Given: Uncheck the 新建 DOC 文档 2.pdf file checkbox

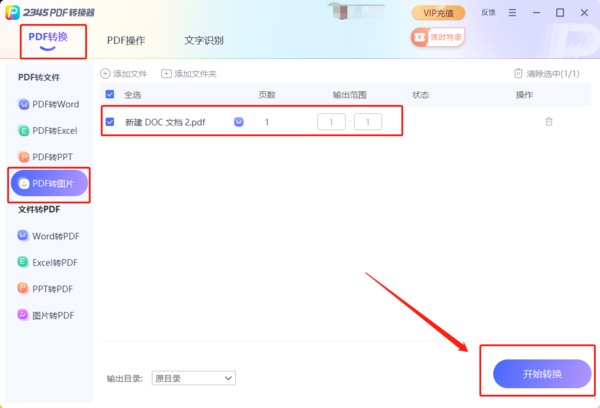Looking at the screenshot, I should click(x=110, y=122).
